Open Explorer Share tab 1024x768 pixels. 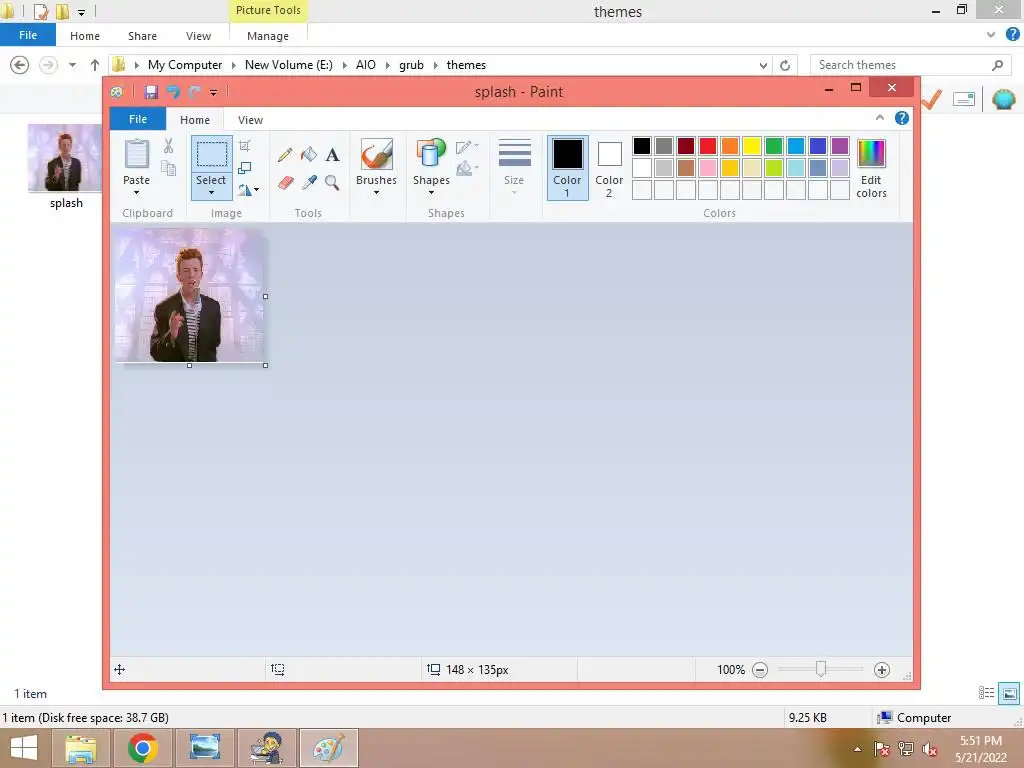[x=142, y=36]
